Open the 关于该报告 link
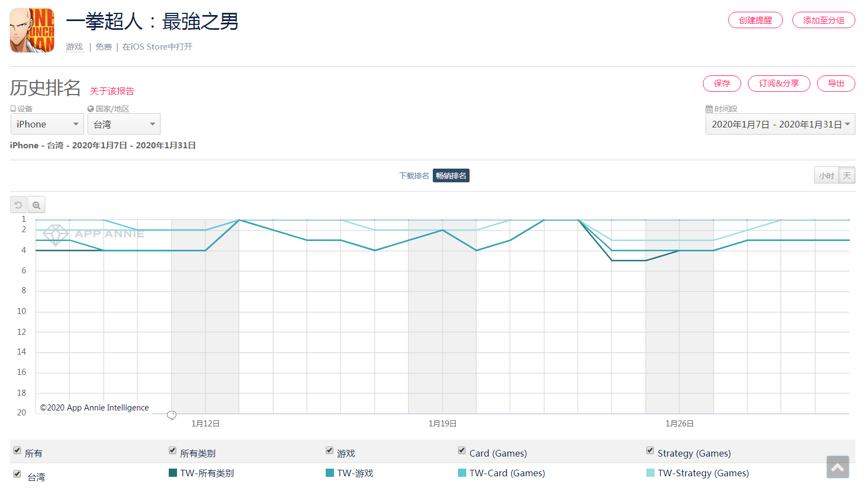Image resolution: width=864 pixels, height=497 pixels. point(112,91)
